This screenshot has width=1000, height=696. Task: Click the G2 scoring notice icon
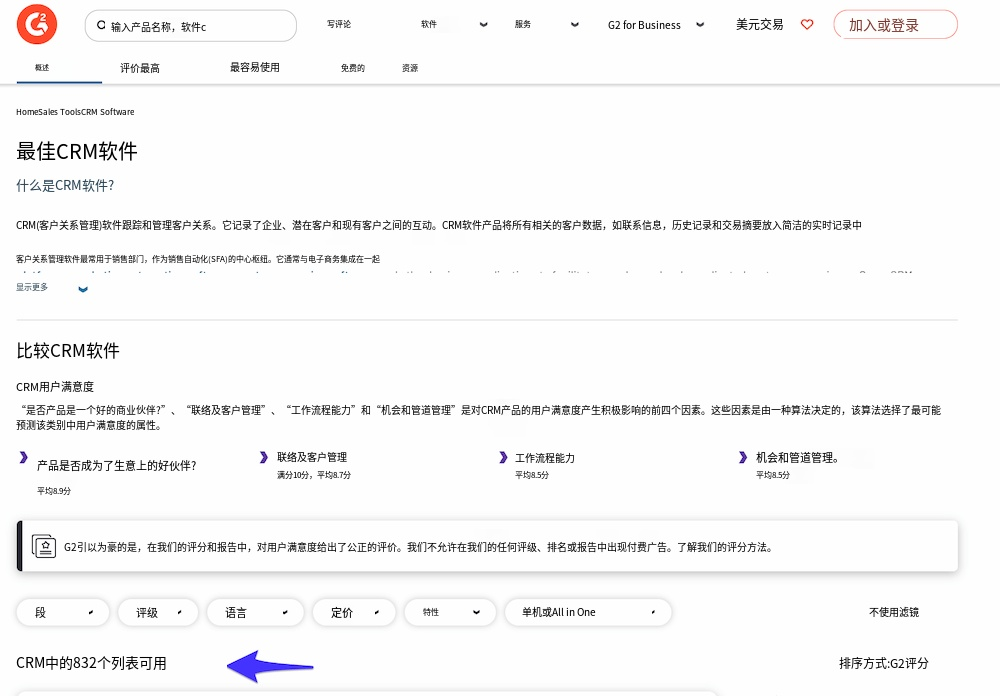click(x=44, y=547)
